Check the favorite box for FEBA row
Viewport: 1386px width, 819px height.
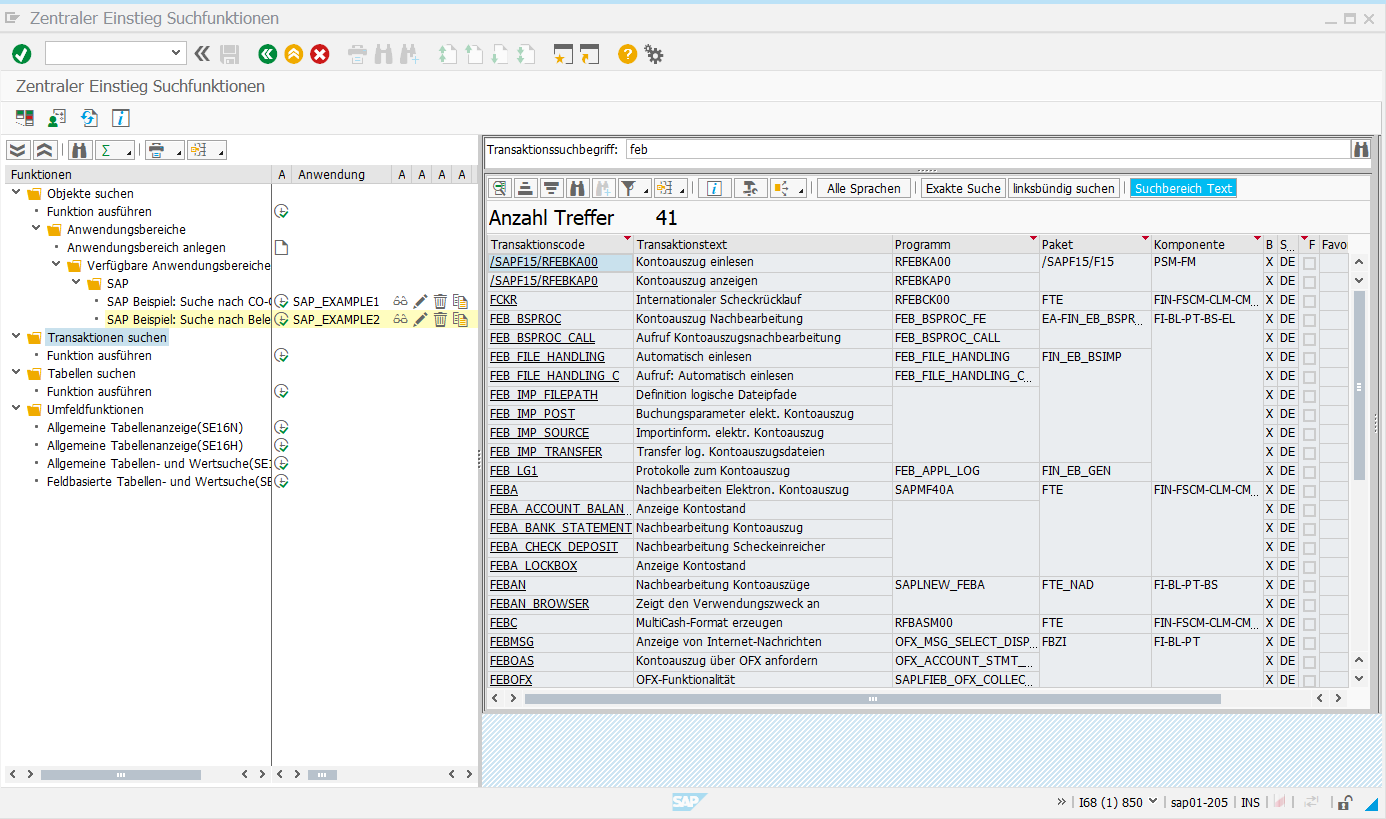[1309, 491]
